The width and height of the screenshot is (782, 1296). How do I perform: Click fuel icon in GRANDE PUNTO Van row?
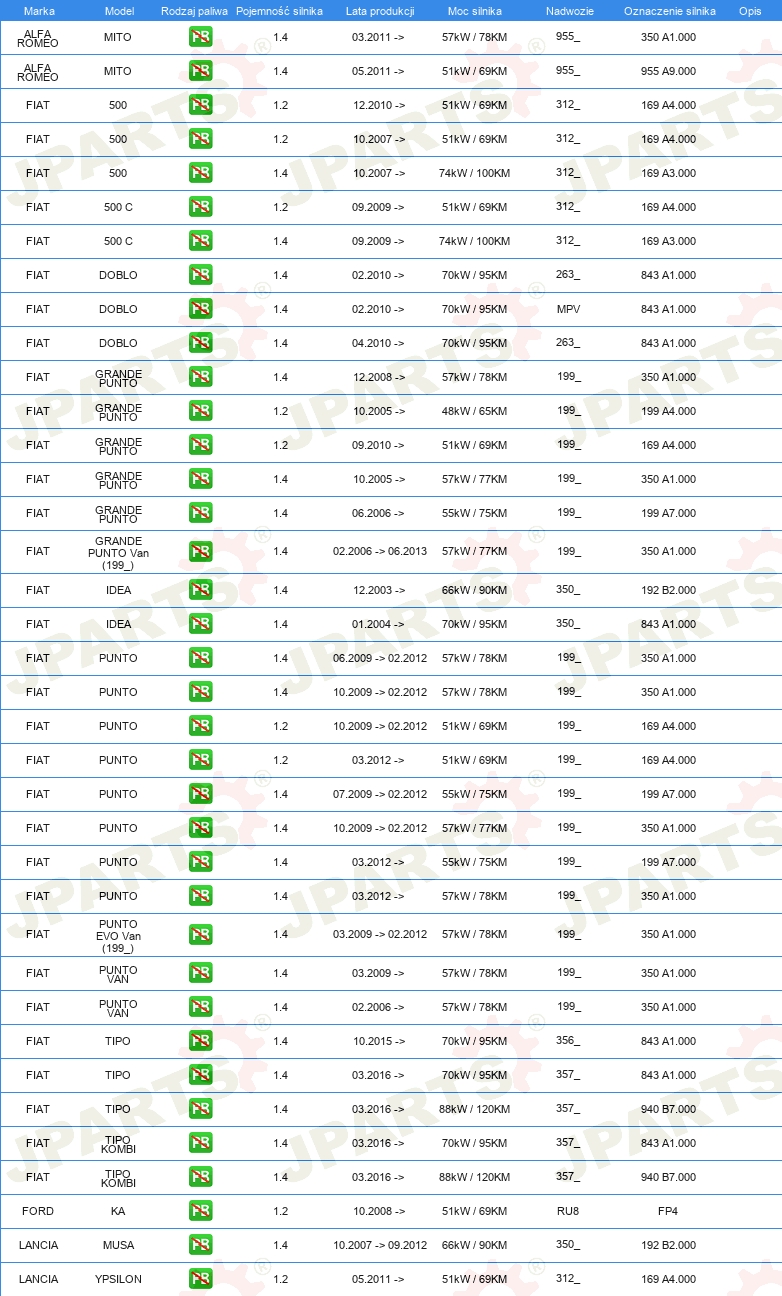click(200, 551)
